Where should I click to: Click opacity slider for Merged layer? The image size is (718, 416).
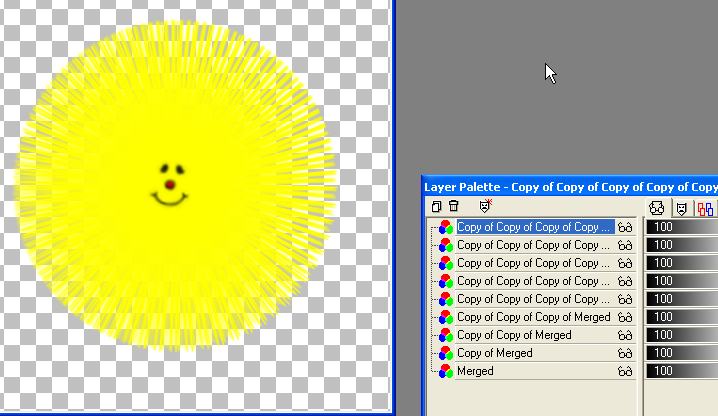point(682,371)
